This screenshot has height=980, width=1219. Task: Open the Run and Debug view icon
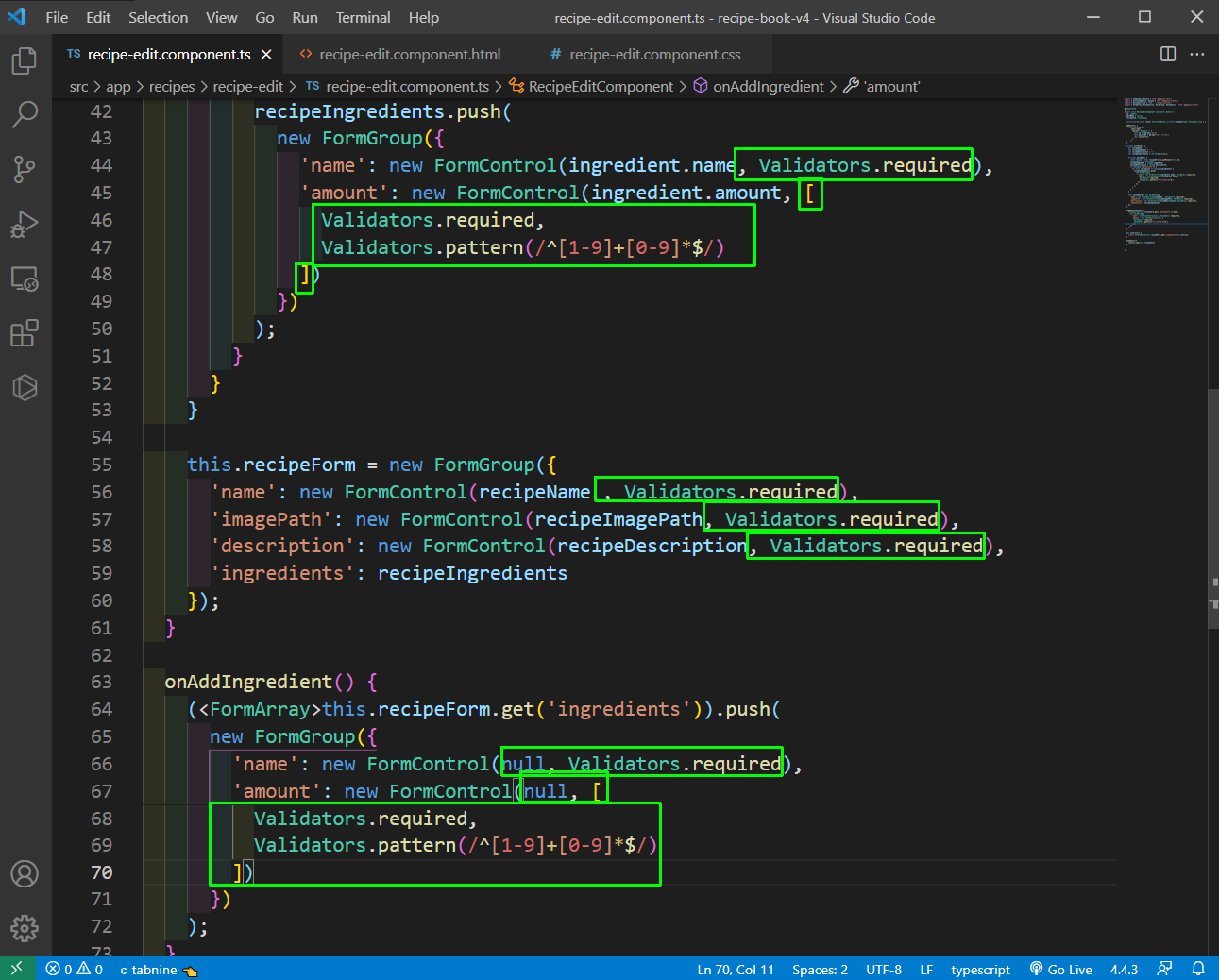point(25,225)
